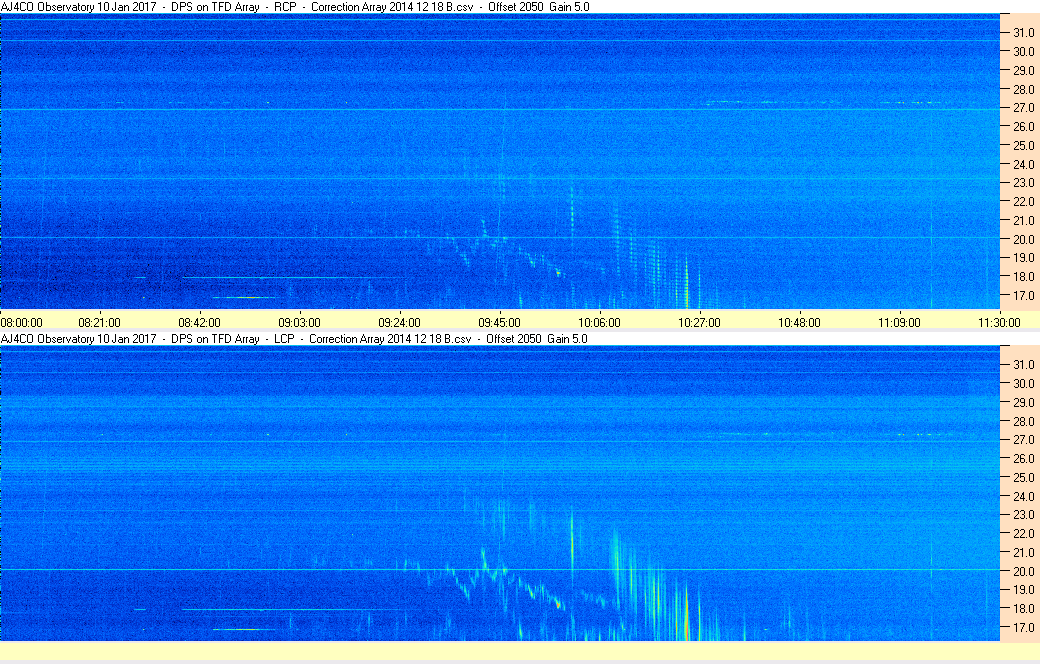The image size is (1040, 664).
Task: Select the 27.0 frequency label, RCP panel
Action: [1023, 108]
